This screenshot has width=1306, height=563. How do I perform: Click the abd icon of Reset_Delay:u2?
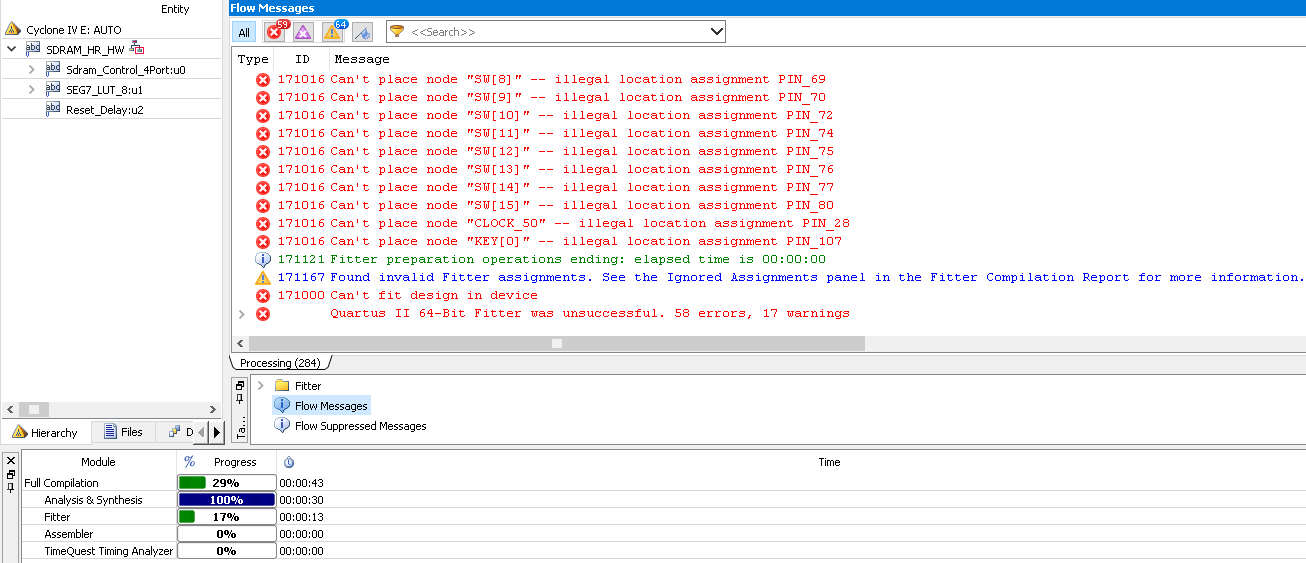coord(54,109)
